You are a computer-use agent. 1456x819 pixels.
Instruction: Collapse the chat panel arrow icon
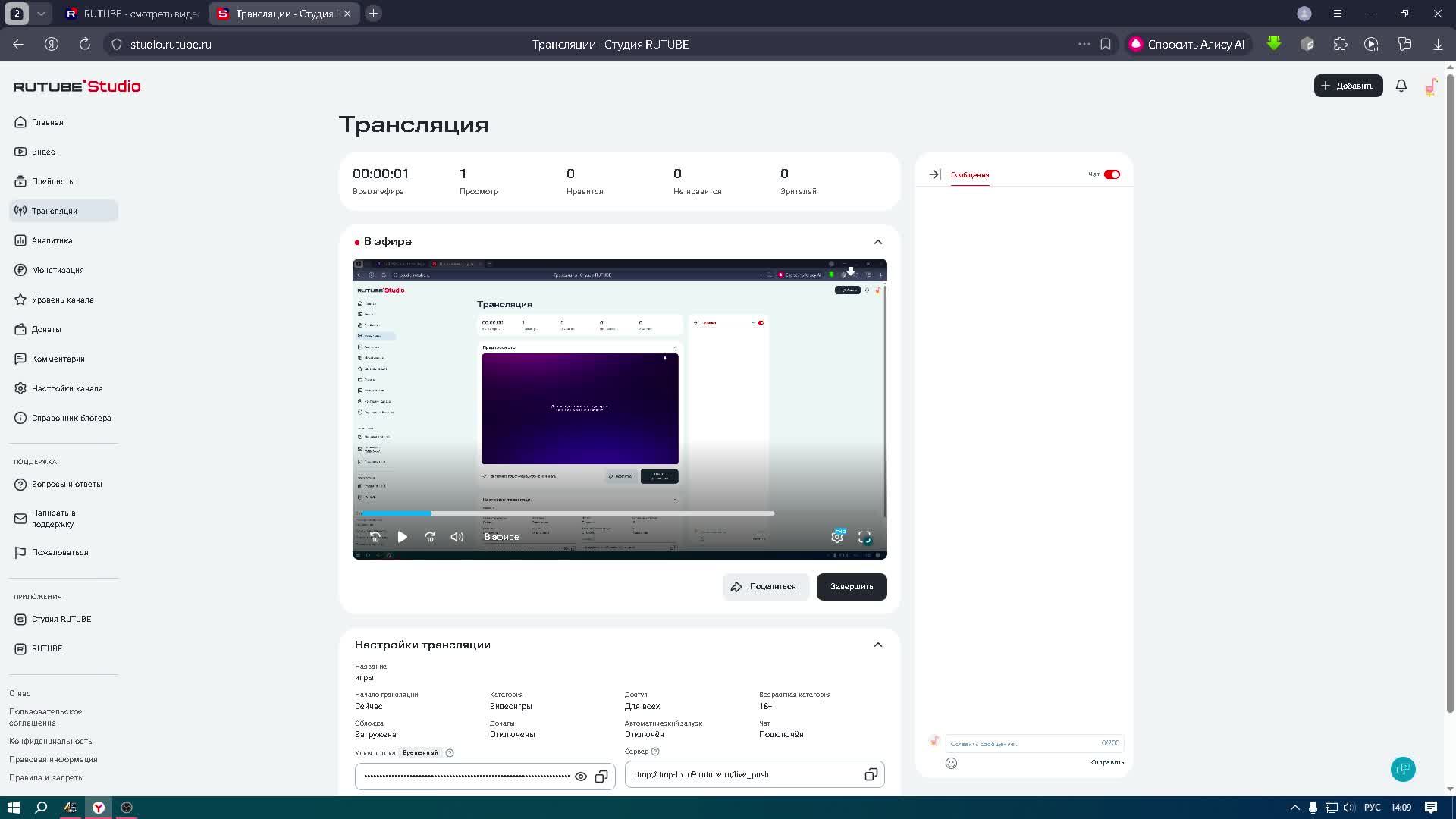[x=935, y=174]
